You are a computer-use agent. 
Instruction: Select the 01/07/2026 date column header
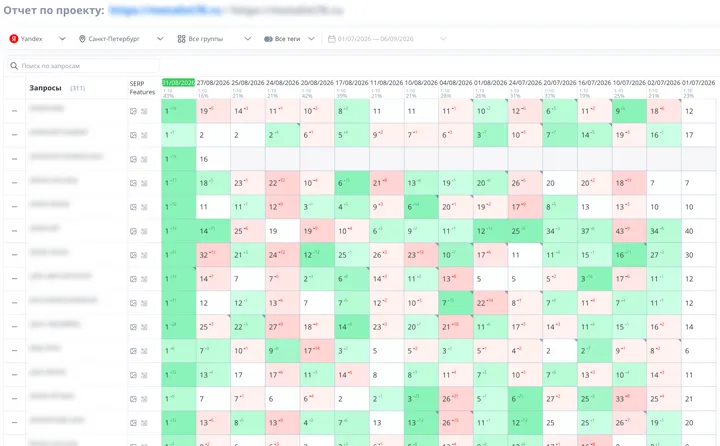tap(698, 83)
